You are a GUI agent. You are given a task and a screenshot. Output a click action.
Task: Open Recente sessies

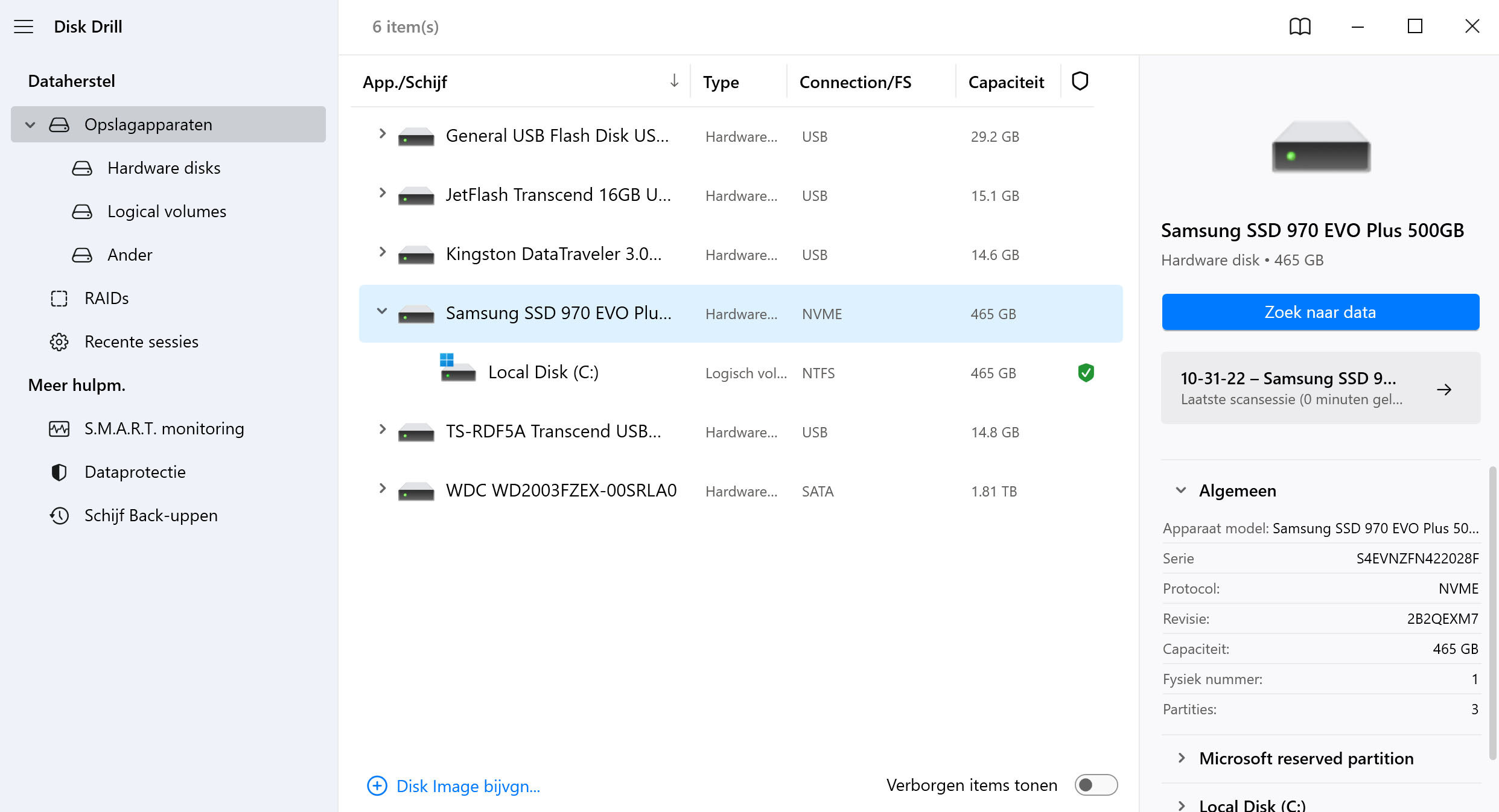click(x=141, y=342)
